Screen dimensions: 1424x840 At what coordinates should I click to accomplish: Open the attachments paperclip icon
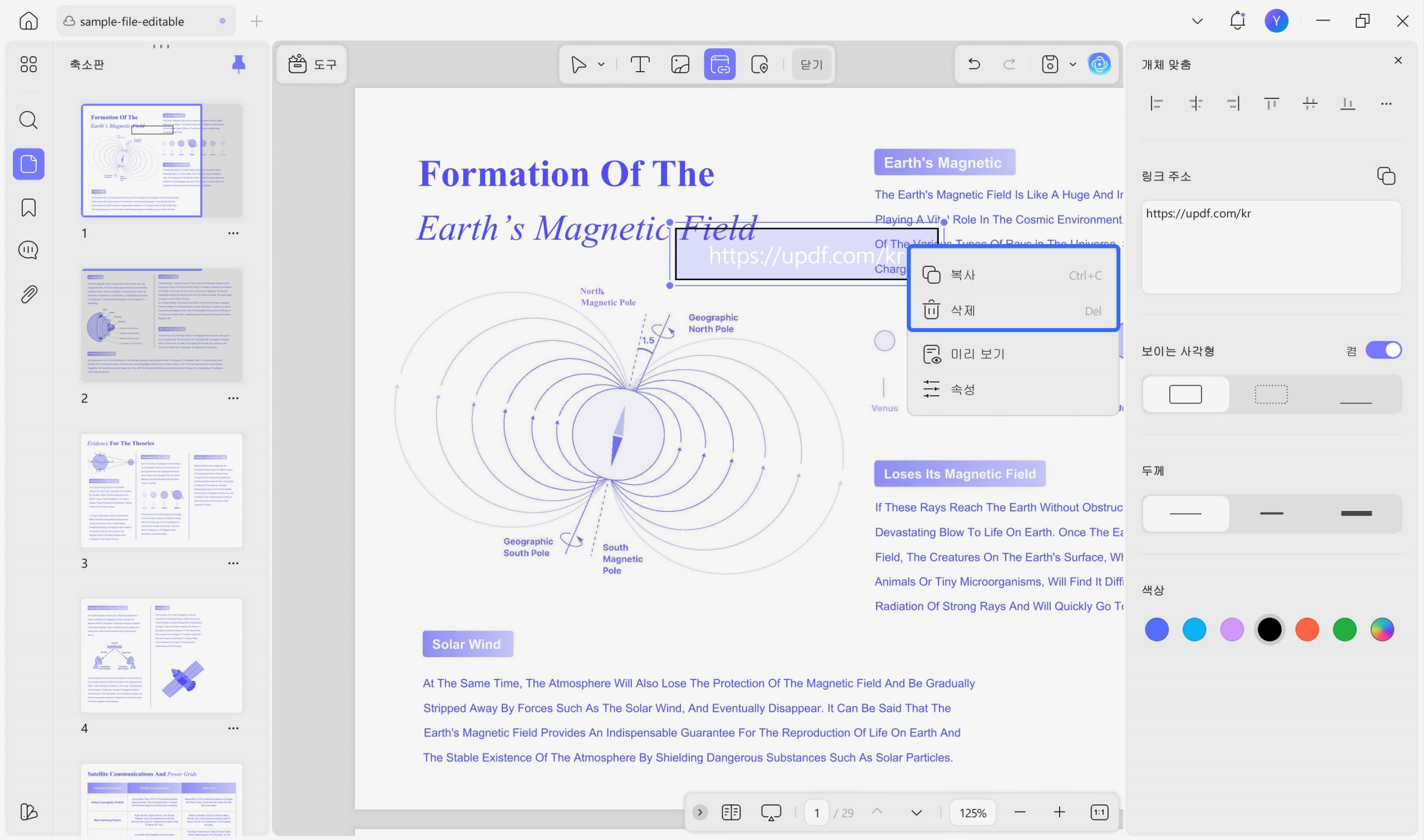(x=28, y=294)
